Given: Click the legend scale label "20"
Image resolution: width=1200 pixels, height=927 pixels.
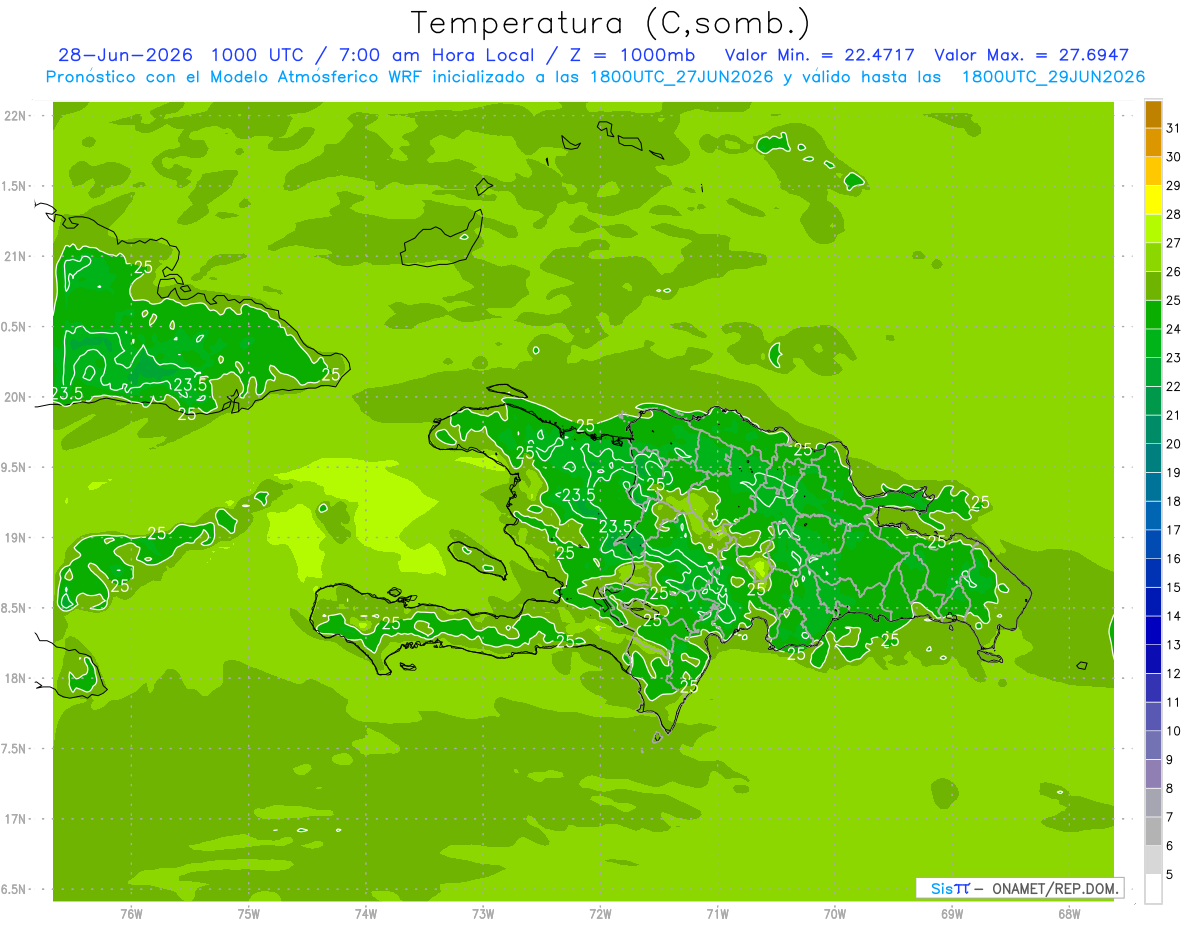Looking at the screenshot, I should [1173, 444].
